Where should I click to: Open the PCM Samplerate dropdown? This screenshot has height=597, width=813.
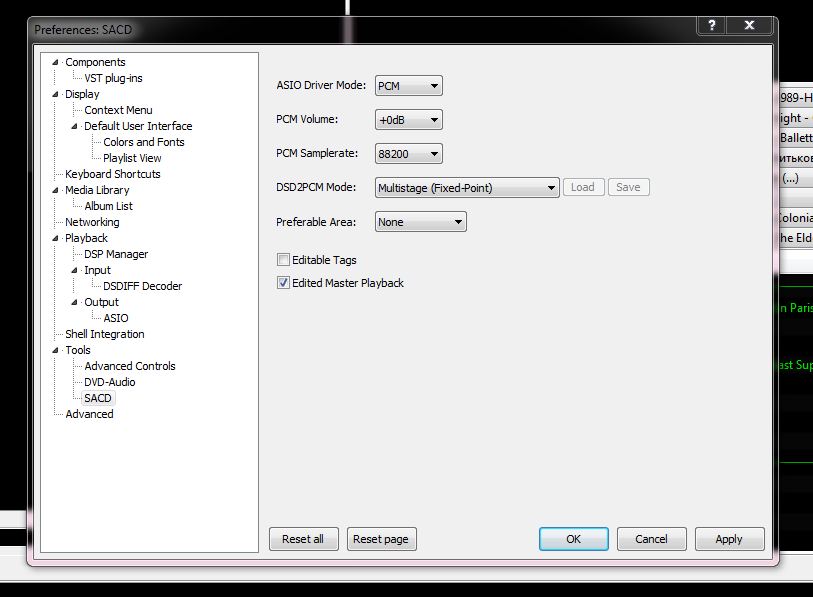[x=409, y=154]
